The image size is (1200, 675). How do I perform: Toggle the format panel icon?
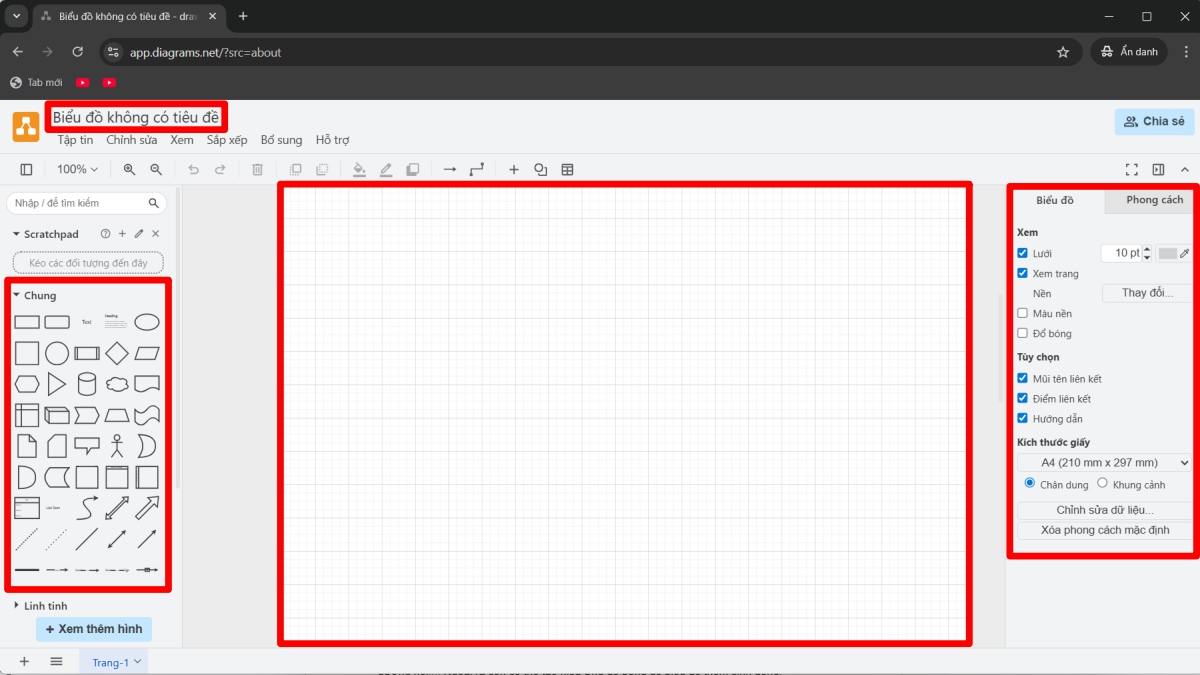point(1158,170)
